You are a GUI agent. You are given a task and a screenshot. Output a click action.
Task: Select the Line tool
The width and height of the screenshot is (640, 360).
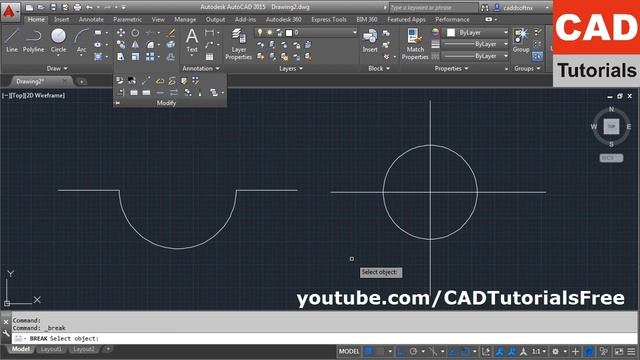click(x=11, y=40)
